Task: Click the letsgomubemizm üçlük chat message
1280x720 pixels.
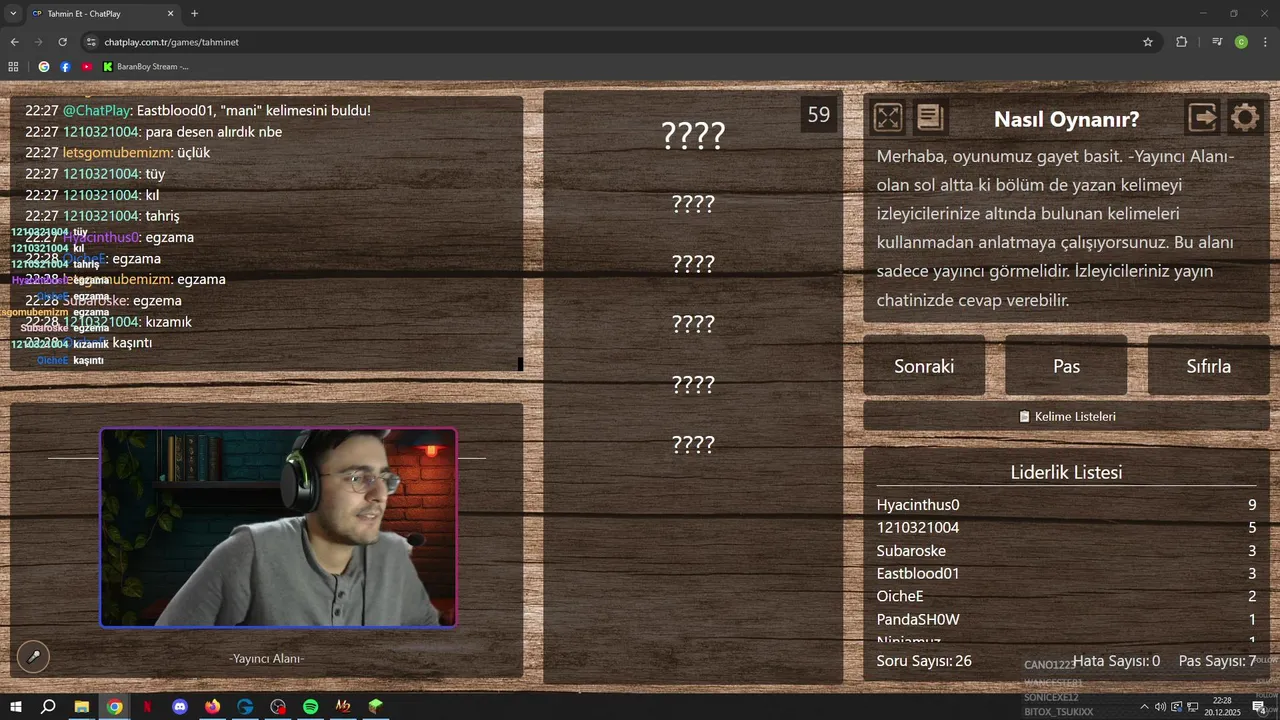Action: click(118, 153)
